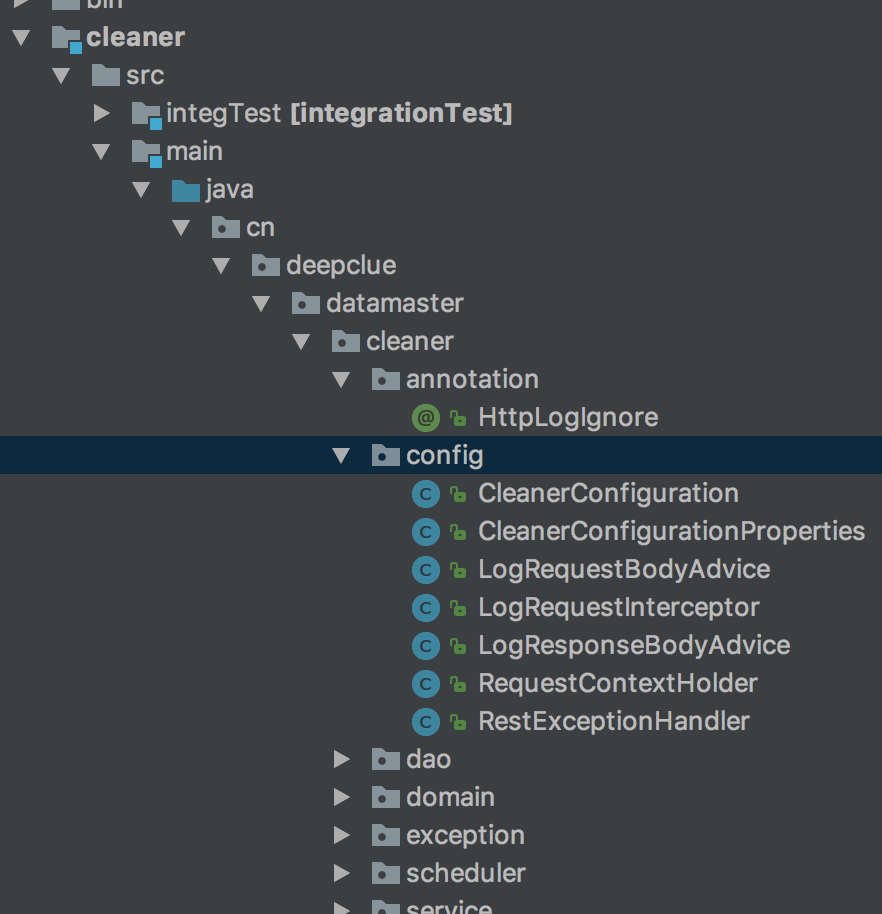Collapse the annotation package arrow
The image size is (882, 914).
pos(341,380)
